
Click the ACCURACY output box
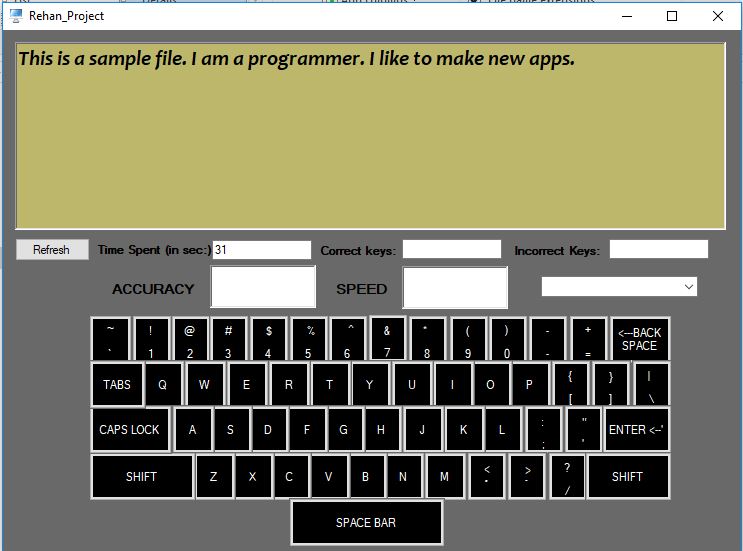pos(263,287)
